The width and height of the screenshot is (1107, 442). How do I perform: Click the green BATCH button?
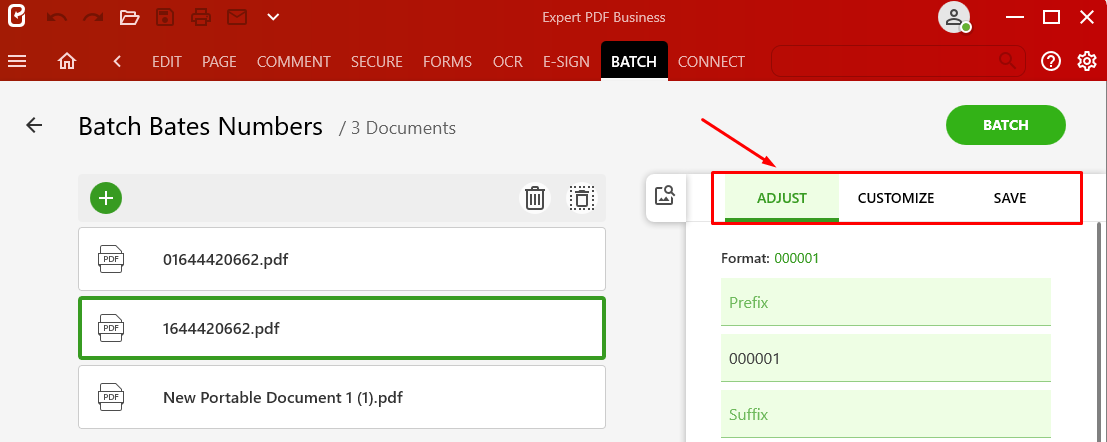tap(1005, 125)
